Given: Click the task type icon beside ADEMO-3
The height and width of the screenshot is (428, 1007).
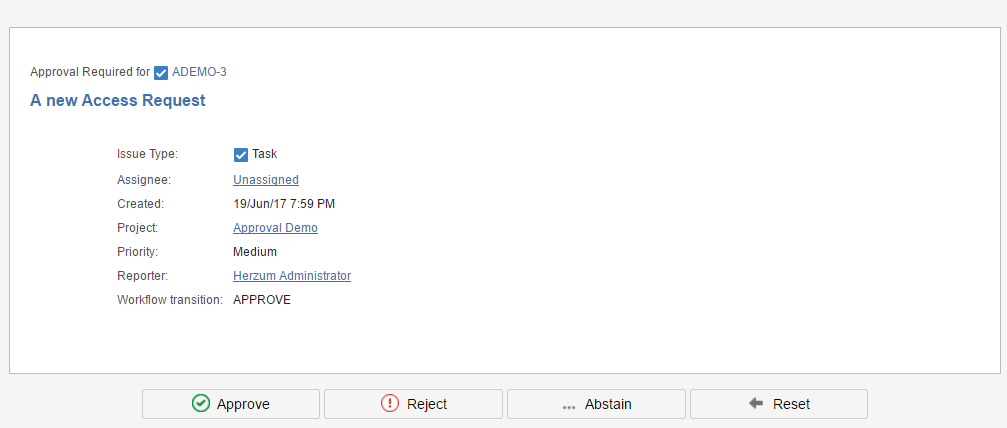Looking at the screenshot, I should (161, 72).
